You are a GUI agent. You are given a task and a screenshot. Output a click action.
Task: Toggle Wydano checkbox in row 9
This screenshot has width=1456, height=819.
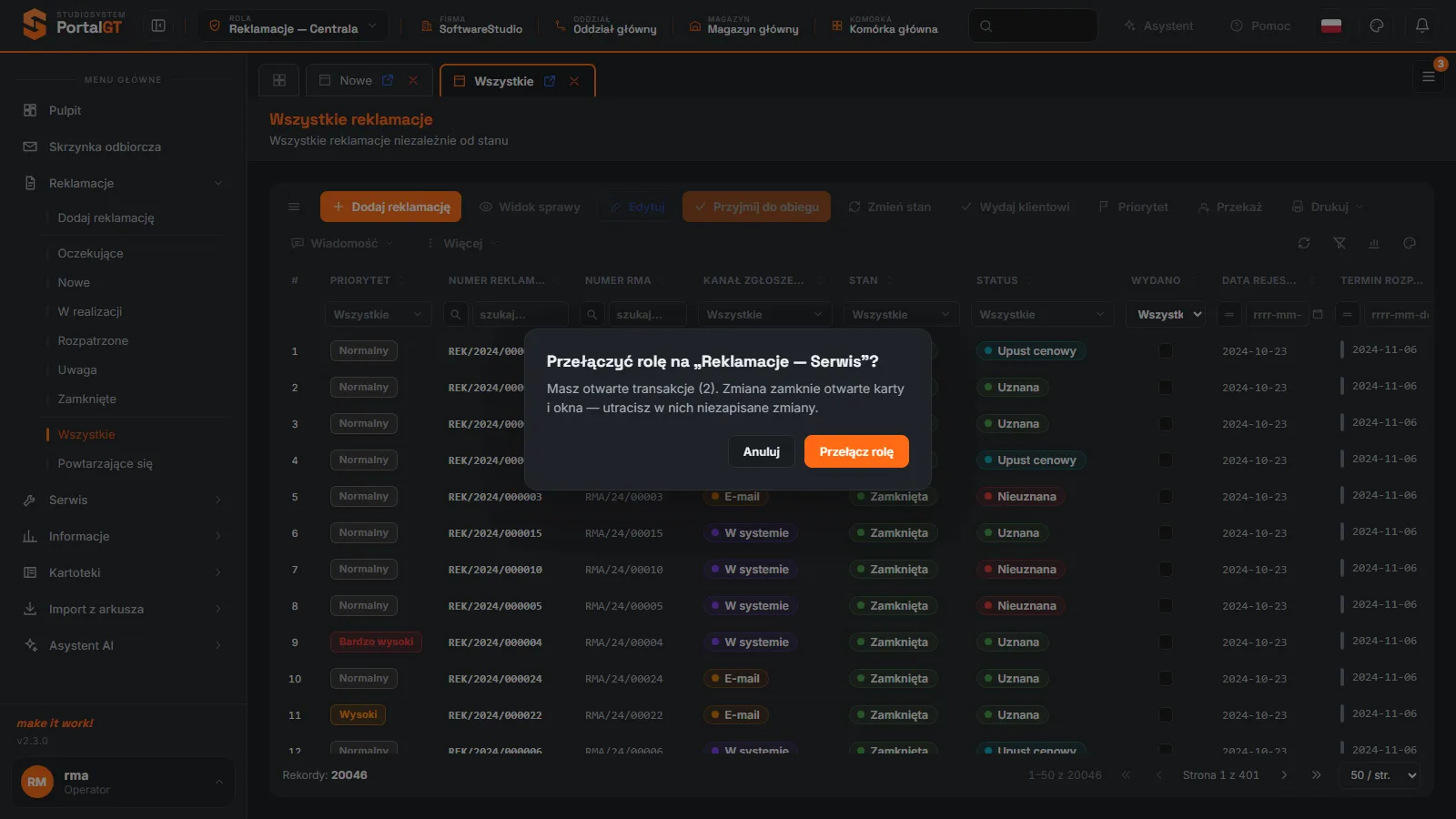tap(1165, 642)
